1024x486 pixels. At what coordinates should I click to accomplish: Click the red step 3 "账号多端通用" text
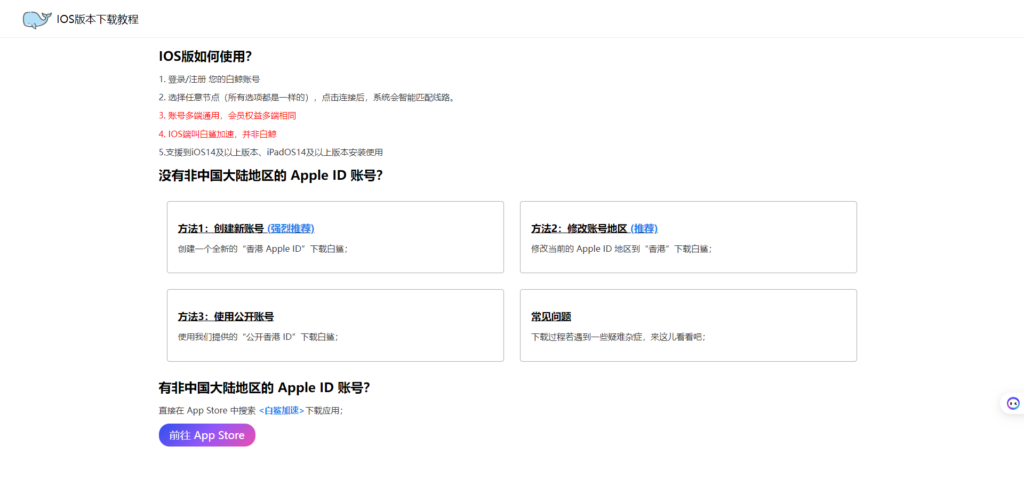pyautogui.click(x=226, y=115)
